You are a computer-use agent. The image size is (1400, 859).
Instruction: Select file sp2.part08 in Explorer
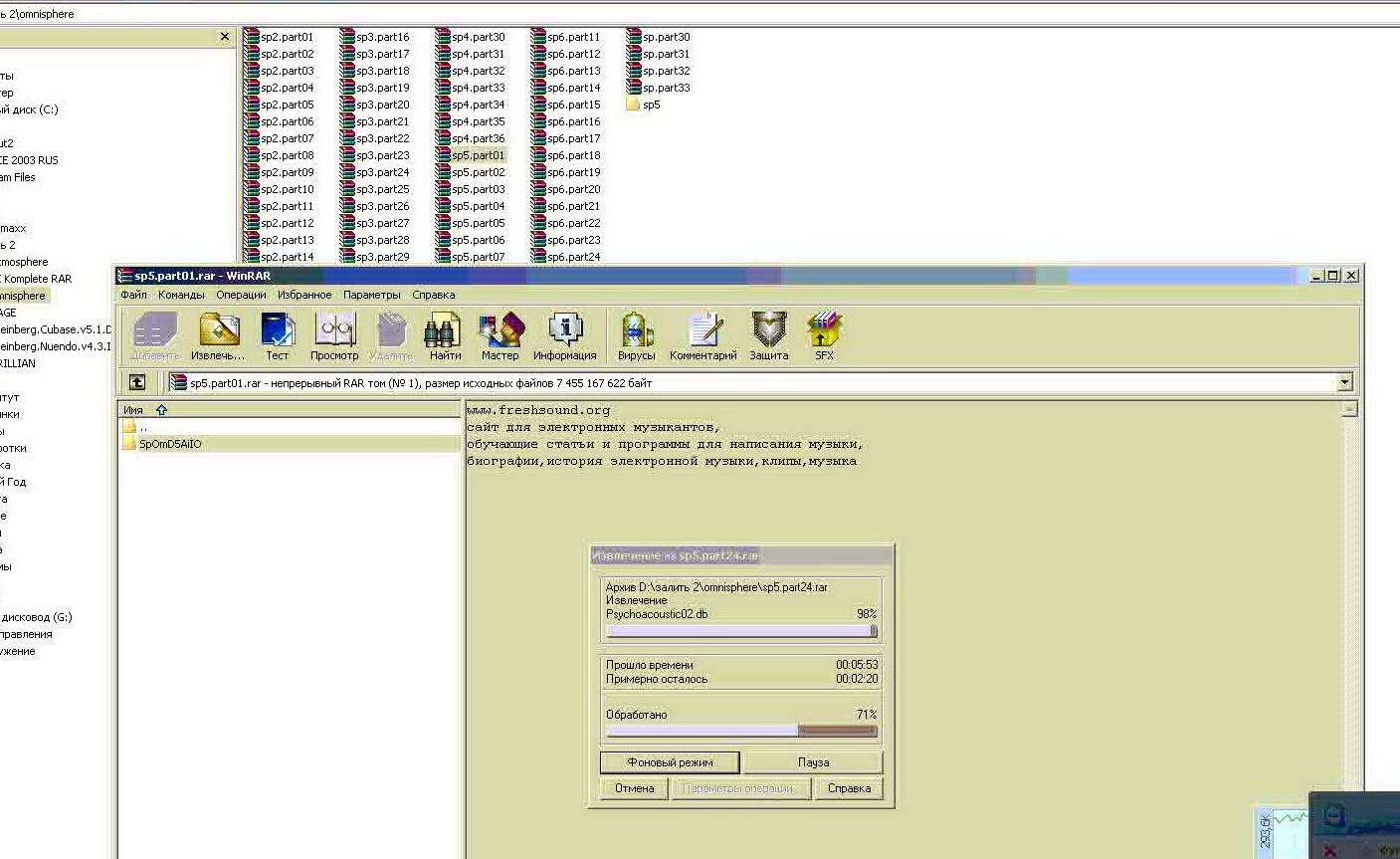(280, 155)
